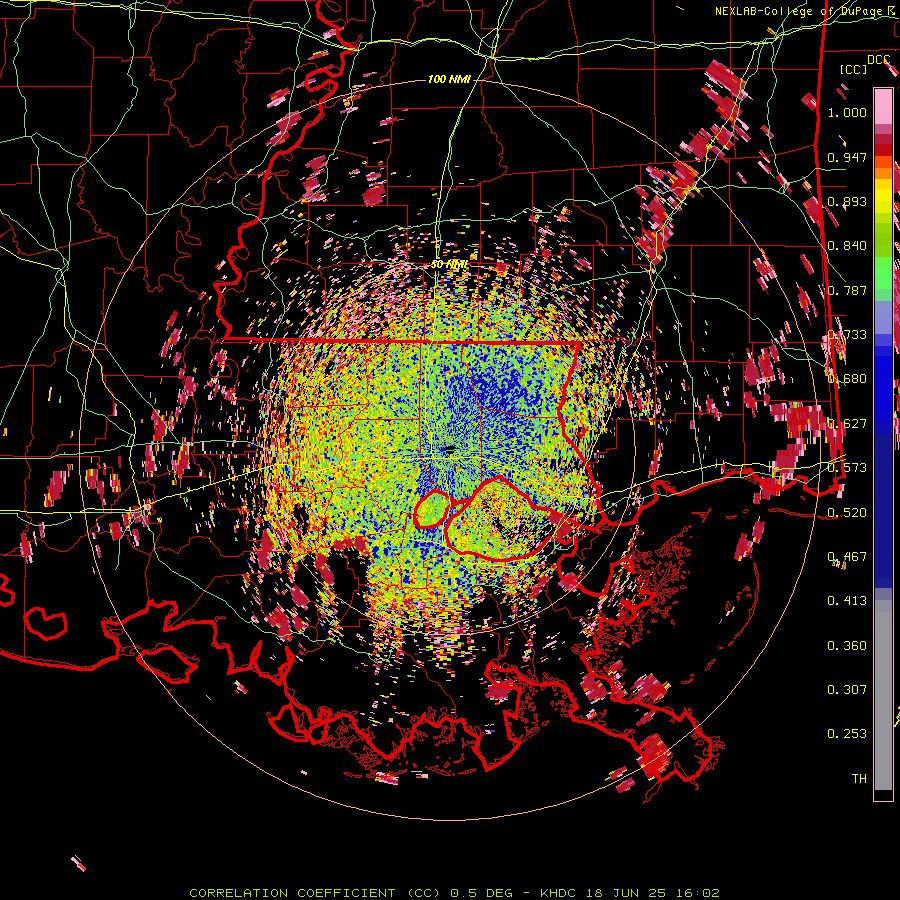Click the 0.627 value on color scale

tap(847, 424)
